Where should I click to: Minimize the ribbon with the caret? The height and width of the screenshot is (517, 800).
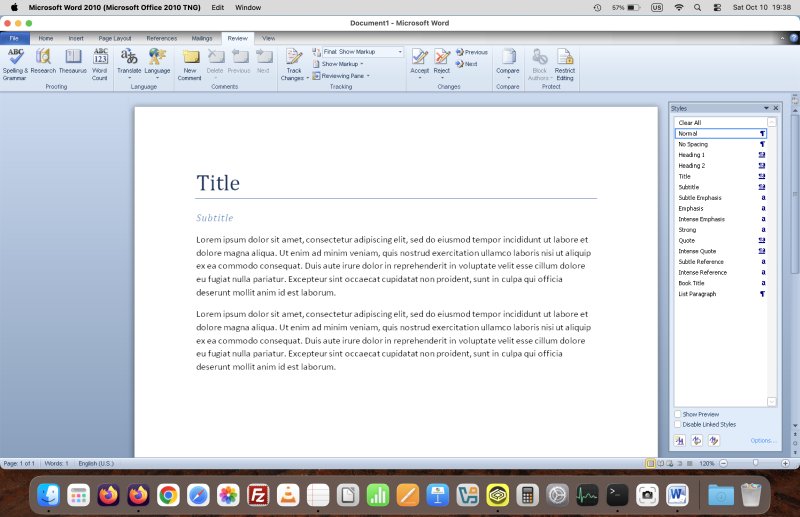tap(782, 38)
